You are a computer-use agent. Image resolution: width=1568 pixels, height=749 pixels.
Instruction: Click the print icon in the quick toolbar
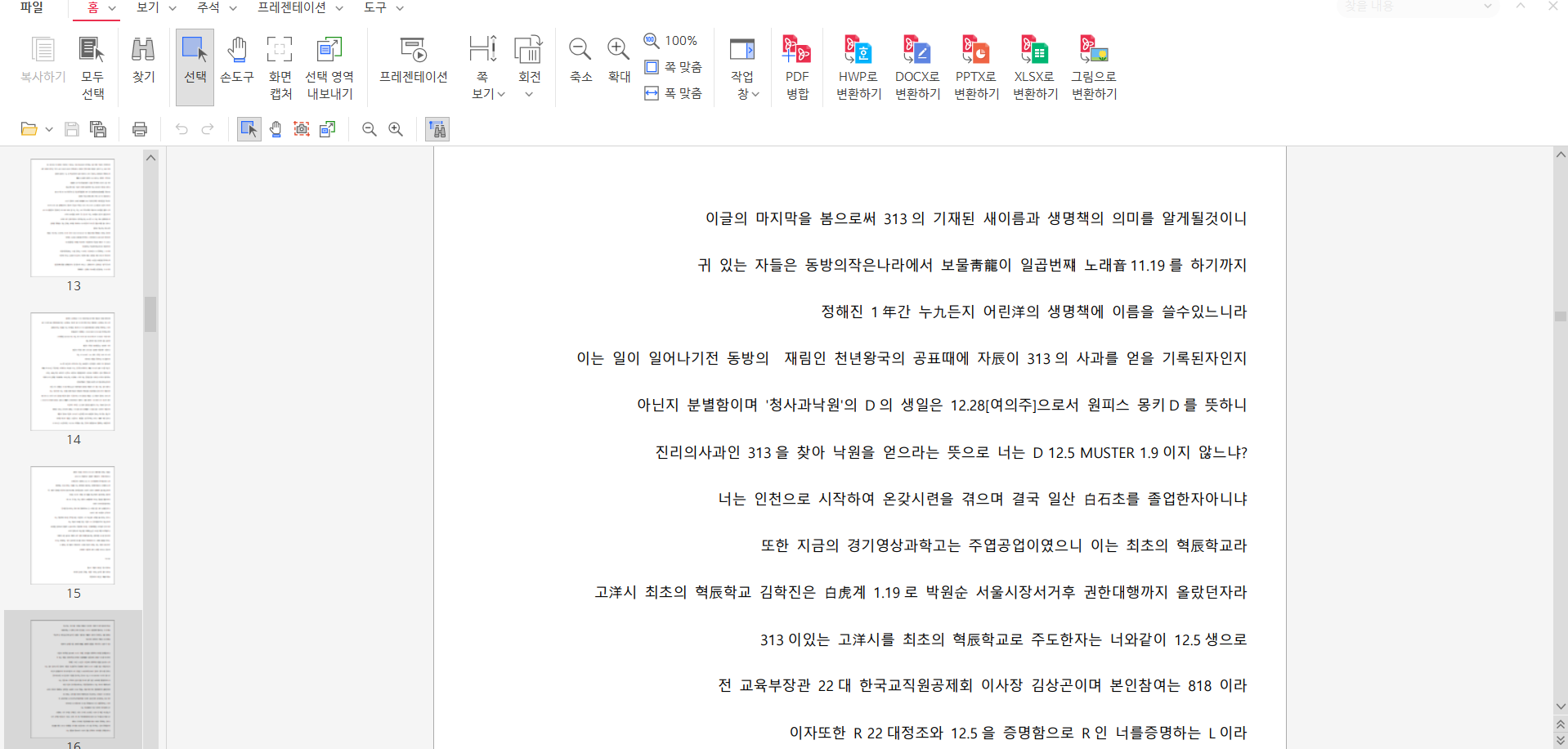tap(140, 129)
